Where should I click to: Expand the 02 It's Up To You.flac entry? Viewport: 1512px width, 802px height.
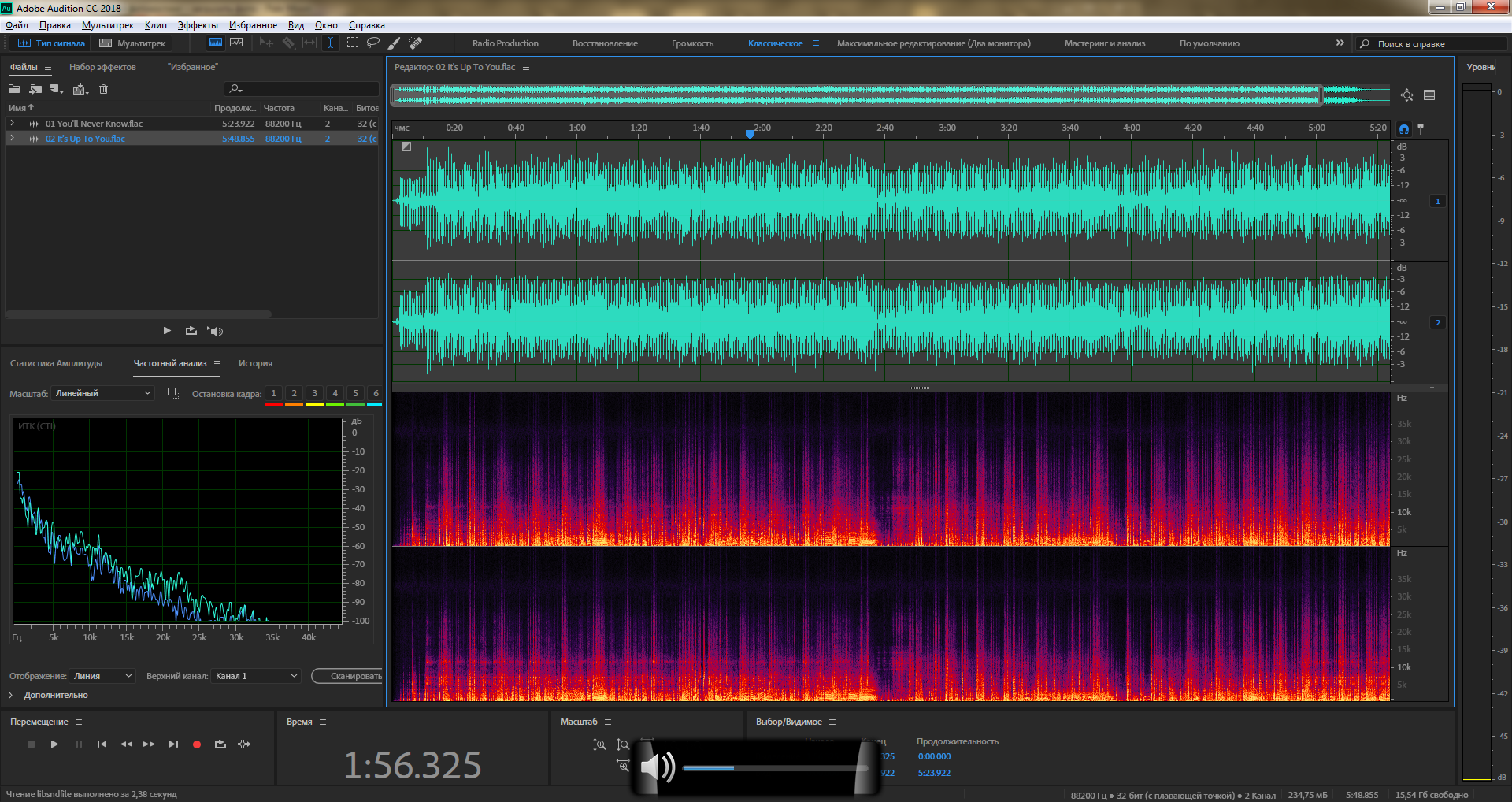12,138
